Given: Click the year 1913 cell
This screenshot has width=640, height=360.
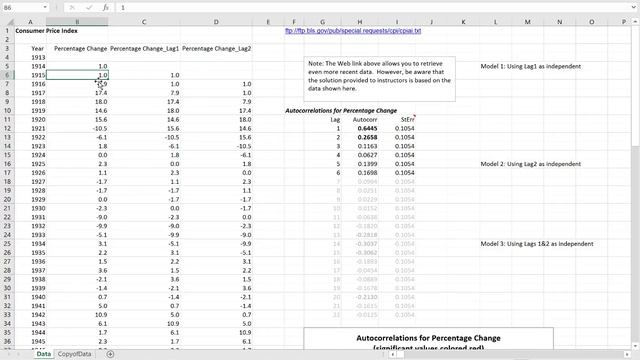Looking at the screenshot, I should point(38,58).
